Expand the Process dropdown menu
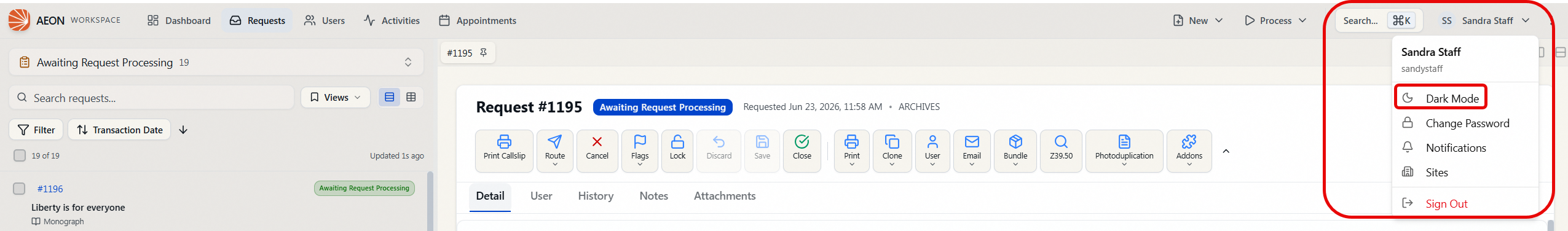Screen dimensions: 1568x231 (1275, 20)
